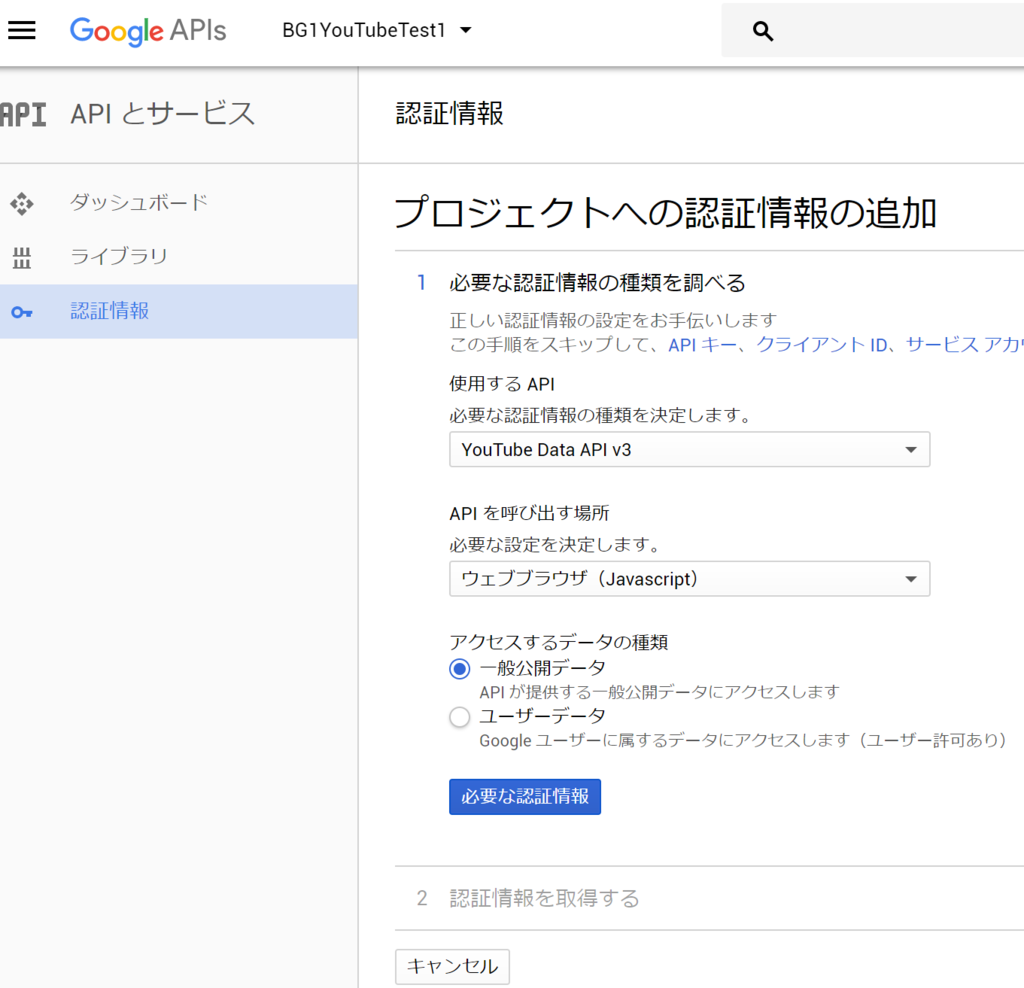Click the Google APIs logo
Screen dimensions: 1024x988
point(148,31)
